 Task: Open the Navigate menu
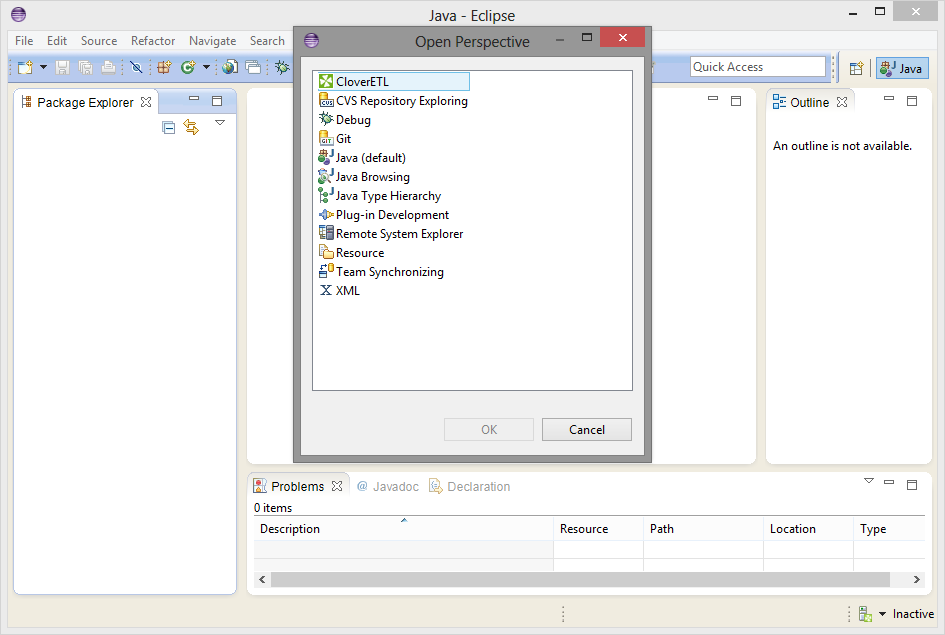tap(212, 41)
